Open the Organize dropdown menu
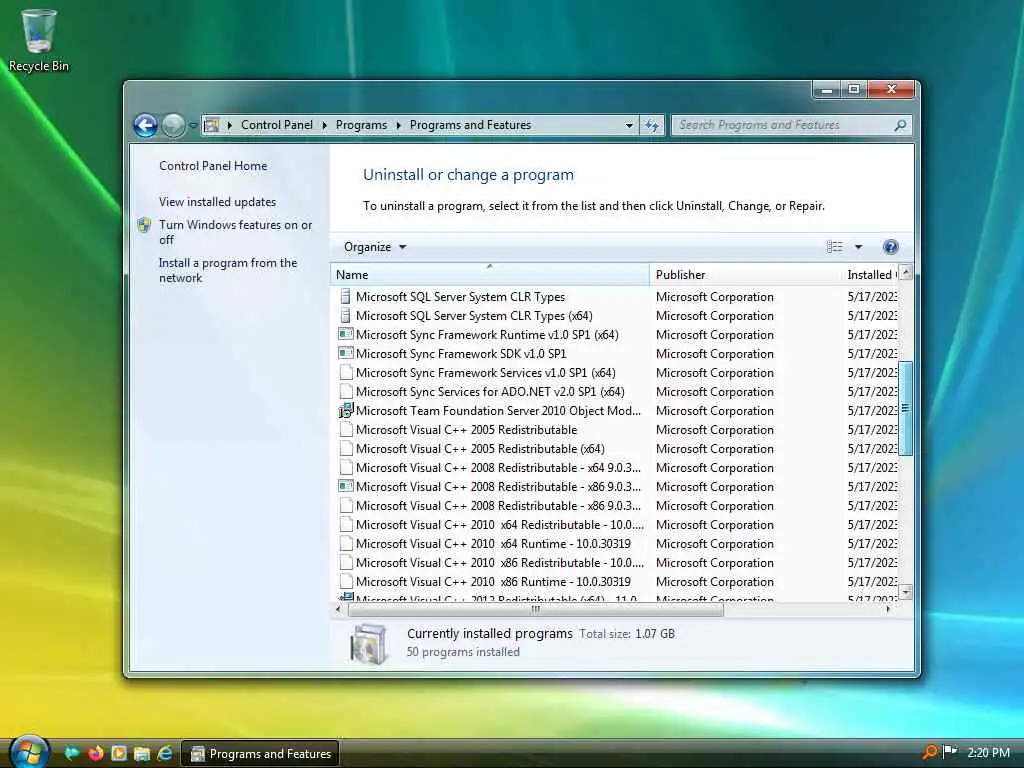 pyautogui.click(x=375, y=247)
